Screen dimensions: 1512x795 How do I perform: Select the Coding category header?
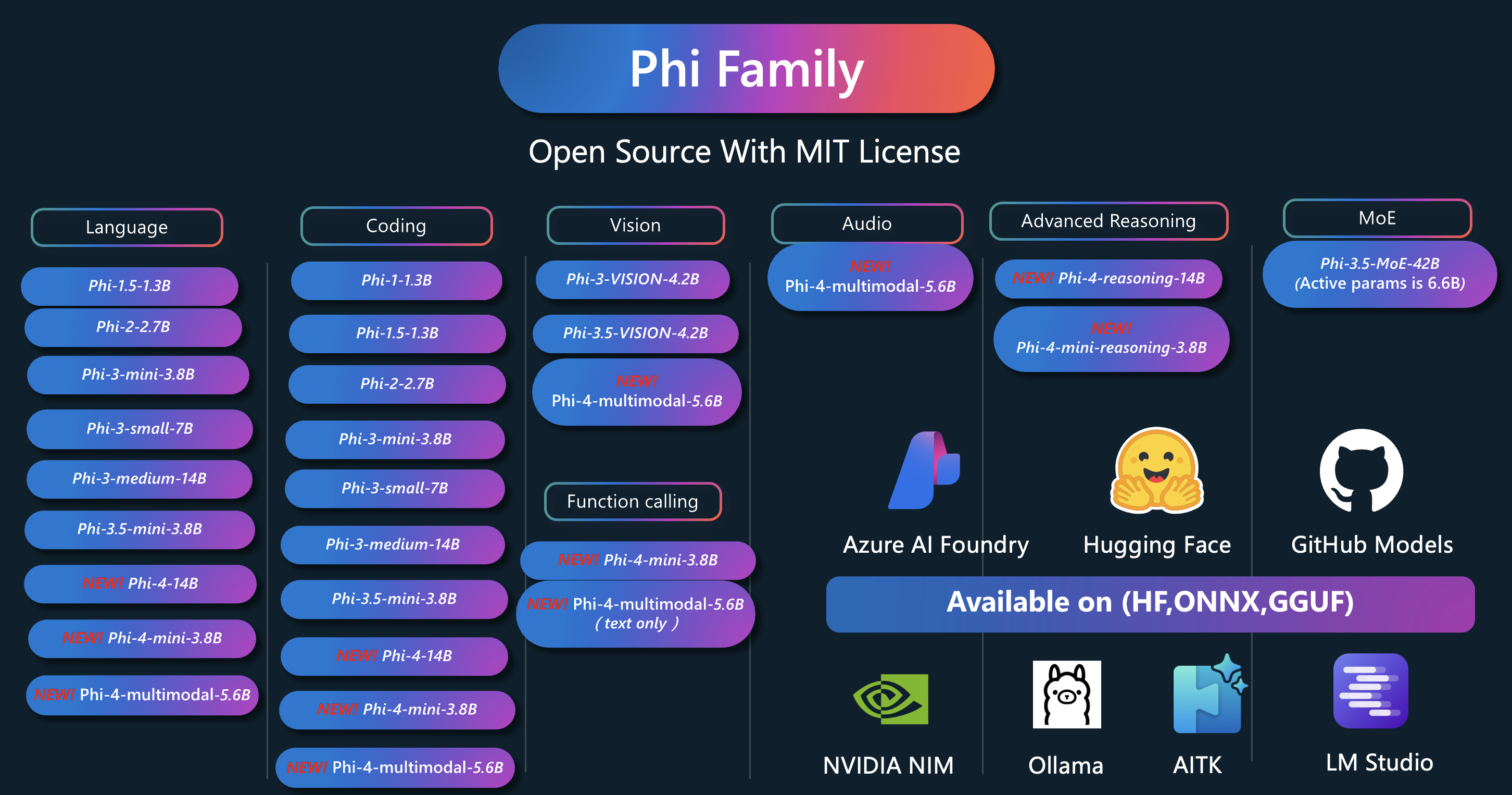(x=396, y=226)
